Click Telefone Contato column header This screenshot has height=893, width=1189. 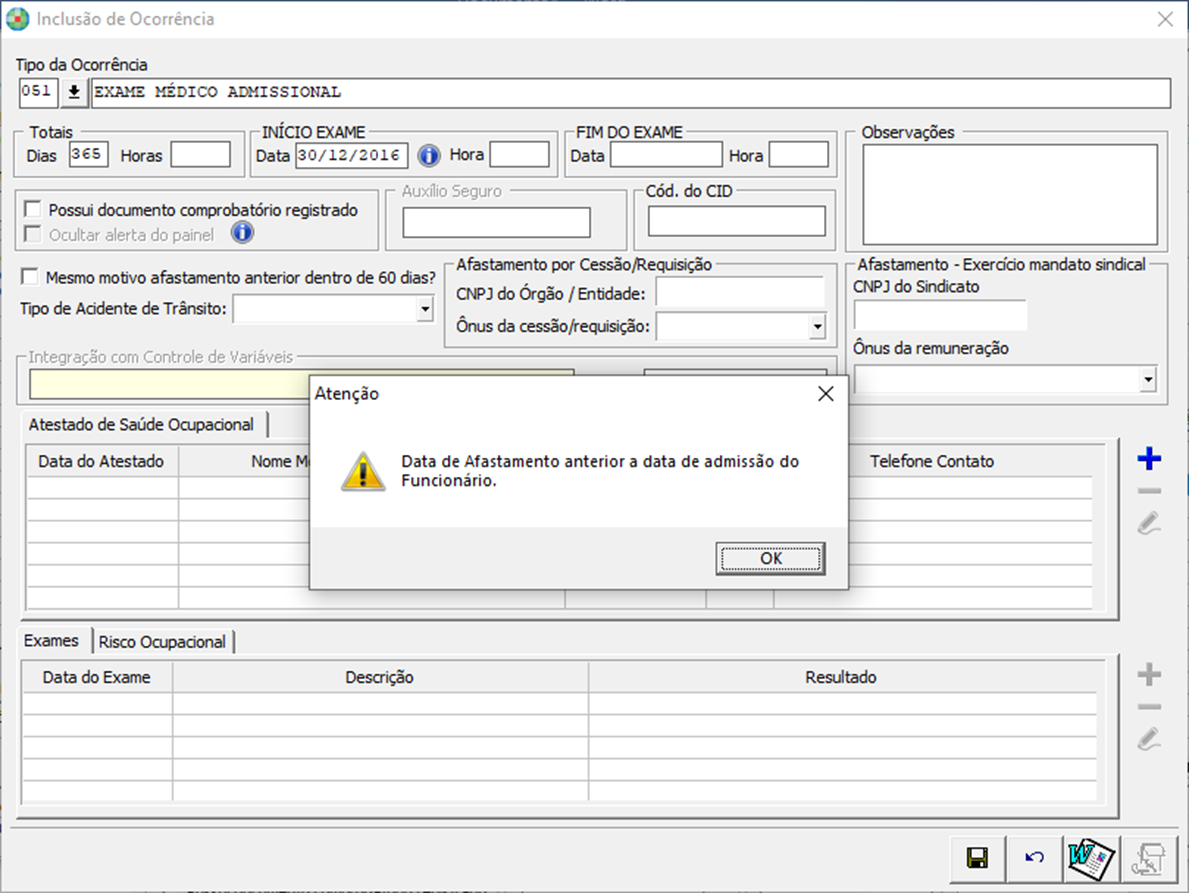pyautogui.click(x=932, y=461)
